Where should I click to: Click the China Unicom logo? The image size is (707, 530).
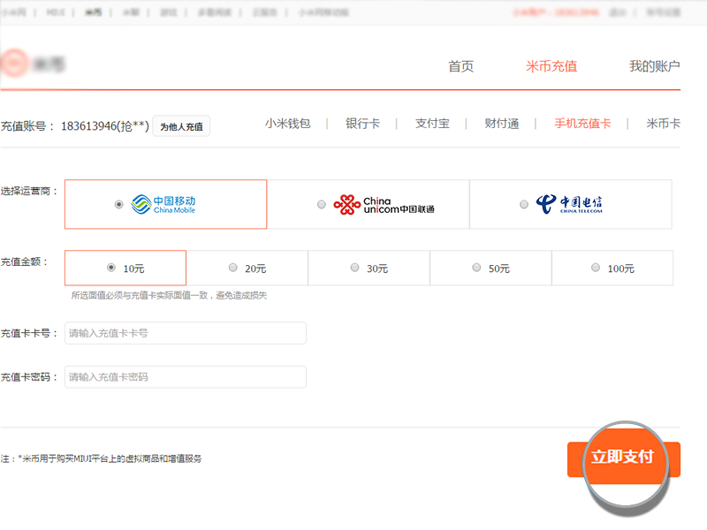coord(384,205)
